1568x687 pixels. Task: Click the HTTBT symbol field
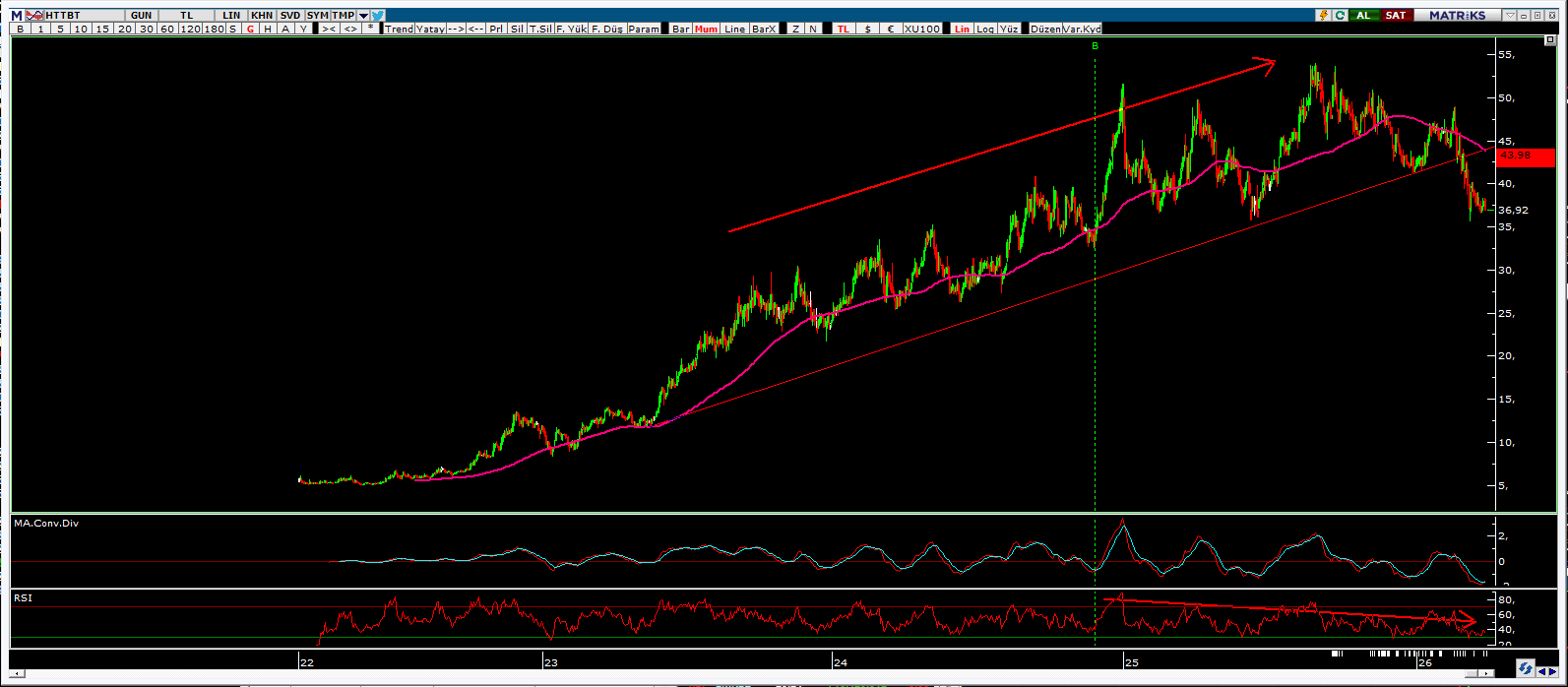click(85, 16)
